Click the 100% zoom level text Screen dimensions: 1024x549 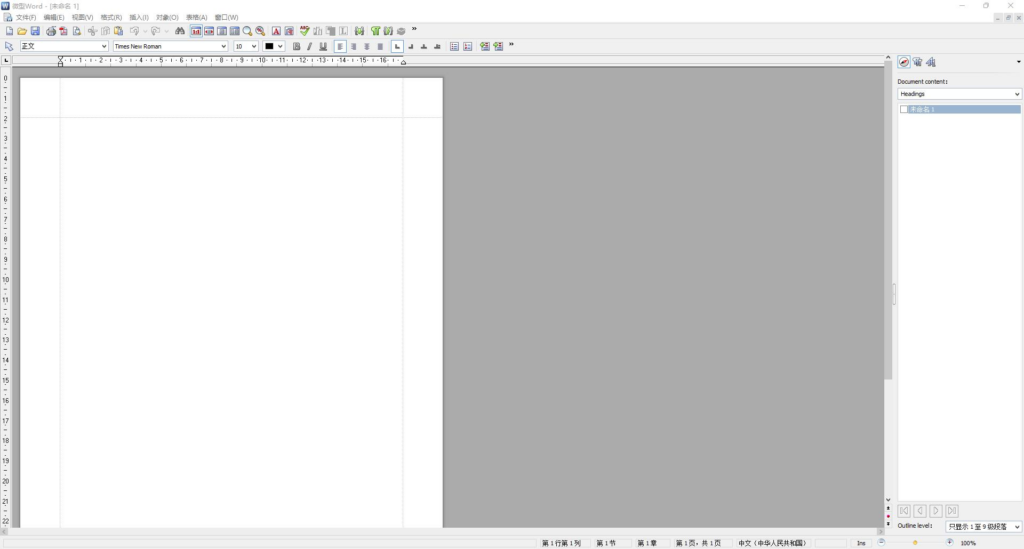click(x=968, y=543)
